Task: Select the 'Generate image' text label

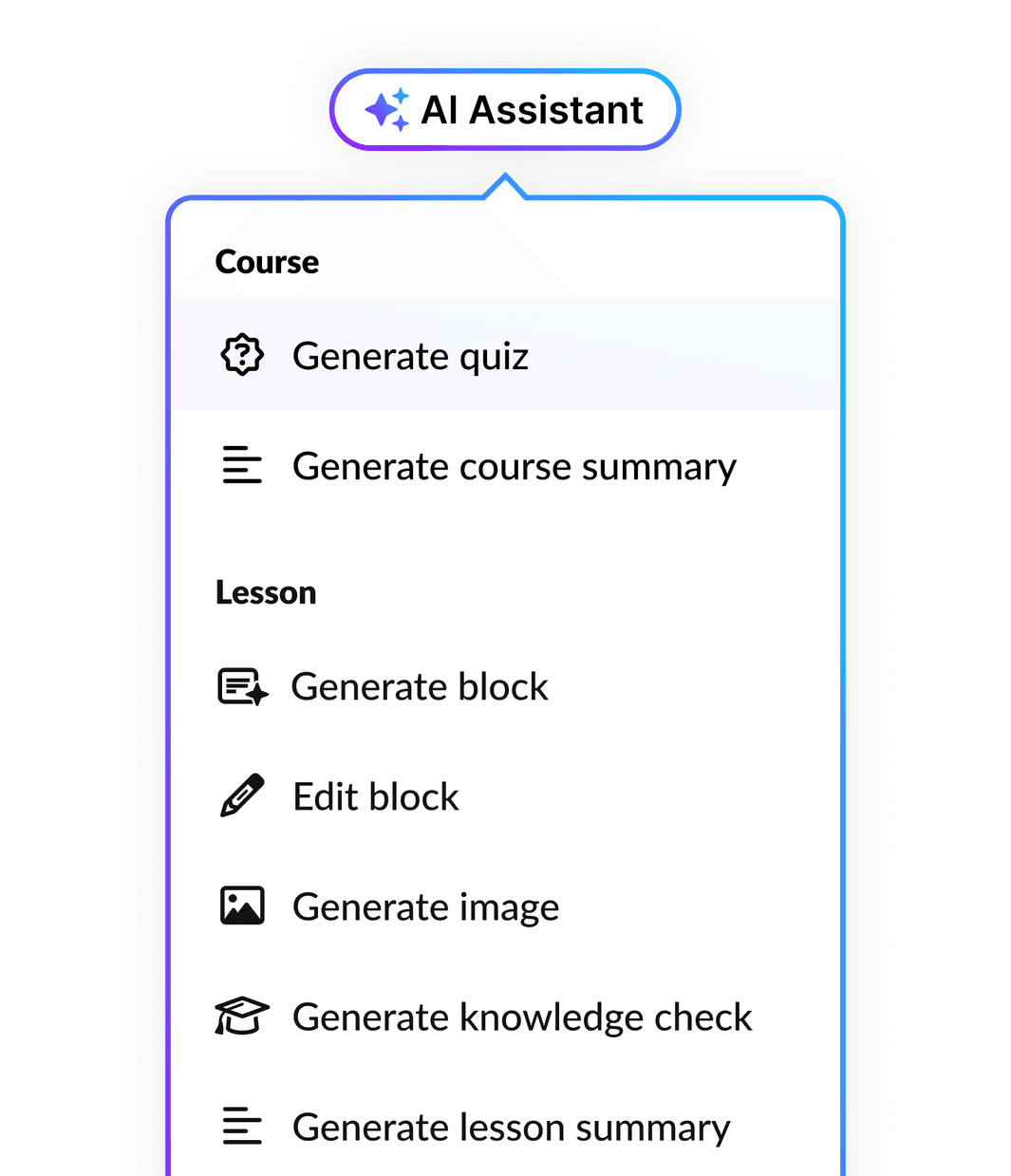Action: pyautogui.click(x=426, y=907)
